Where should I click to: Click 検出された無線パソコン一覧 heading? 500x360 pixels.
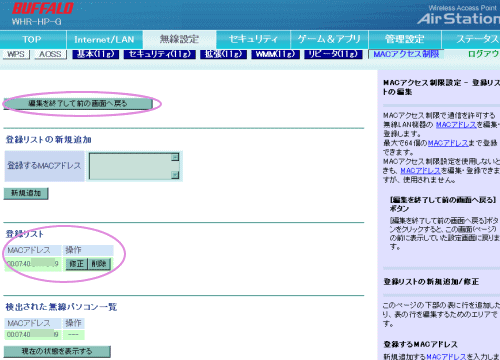(61, 307)
